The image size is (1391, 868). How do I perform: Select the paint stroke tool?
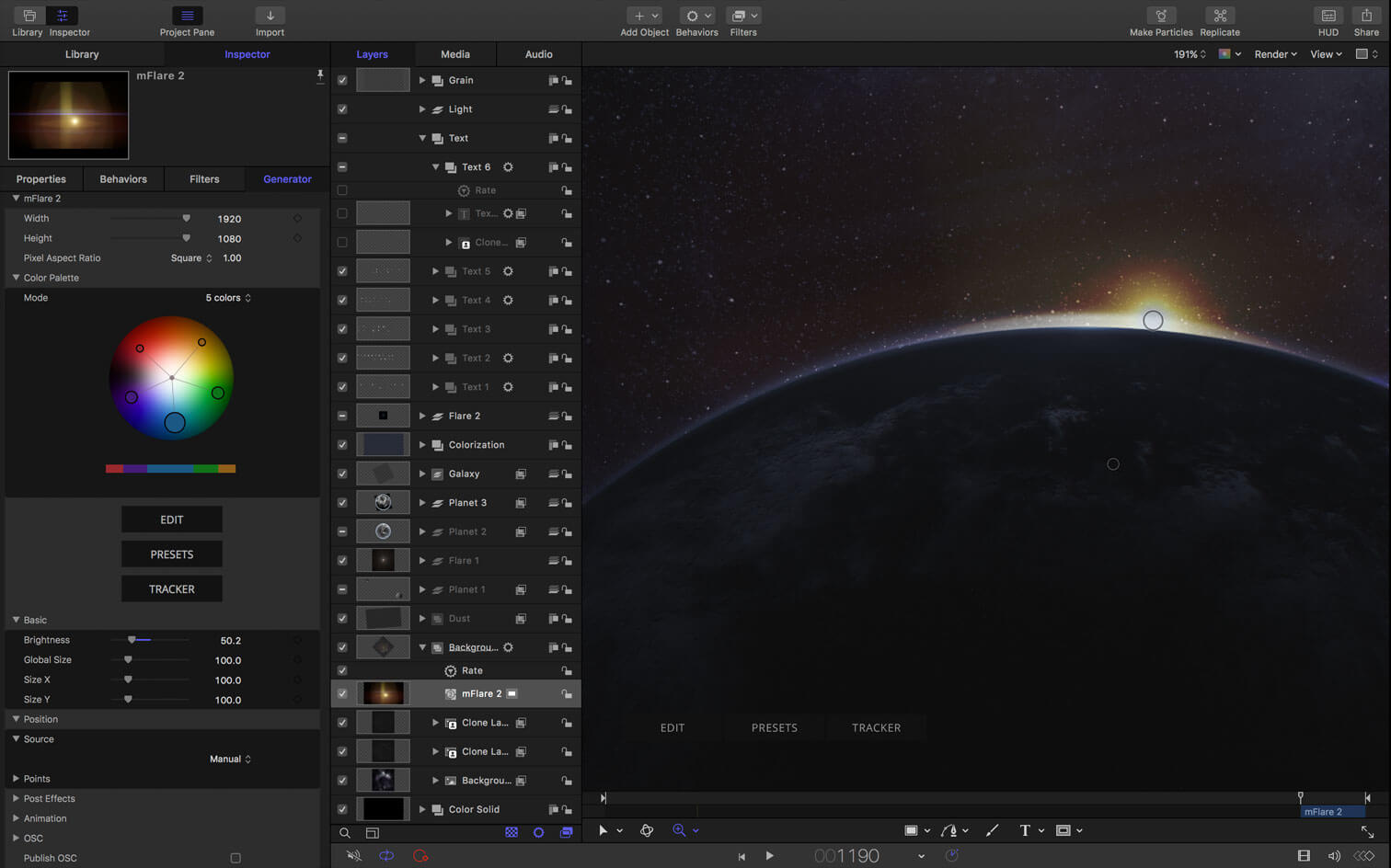(992, 830)
